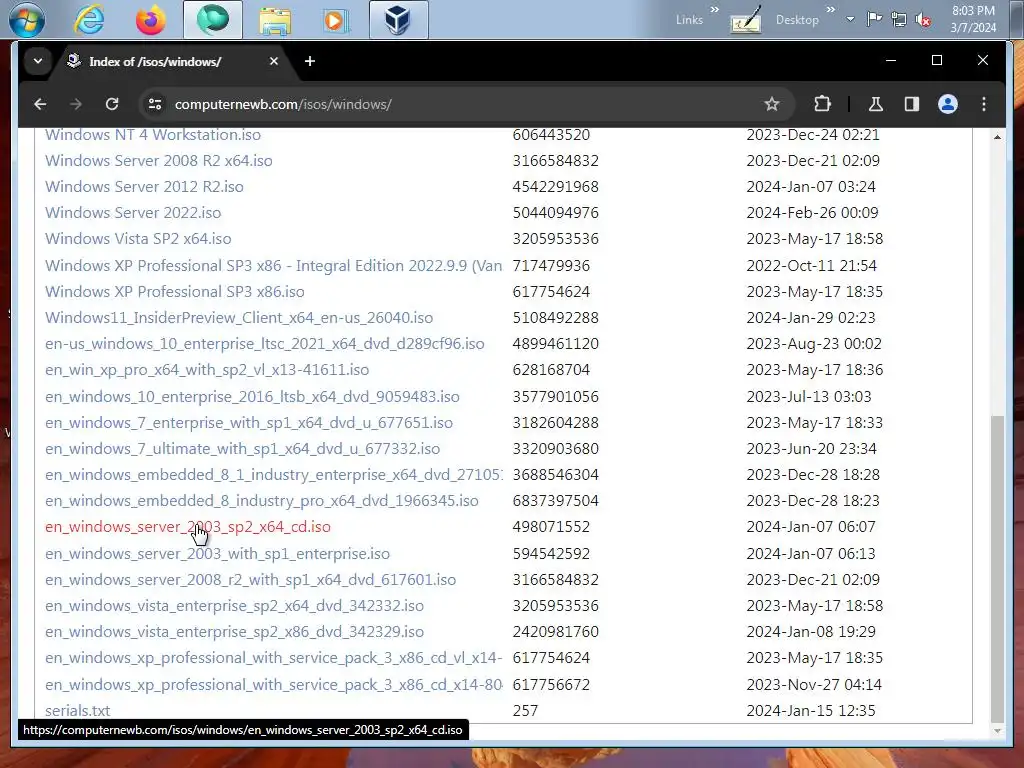
Task: Open Windows Server 2022.iso link
Action: [133, 213]
